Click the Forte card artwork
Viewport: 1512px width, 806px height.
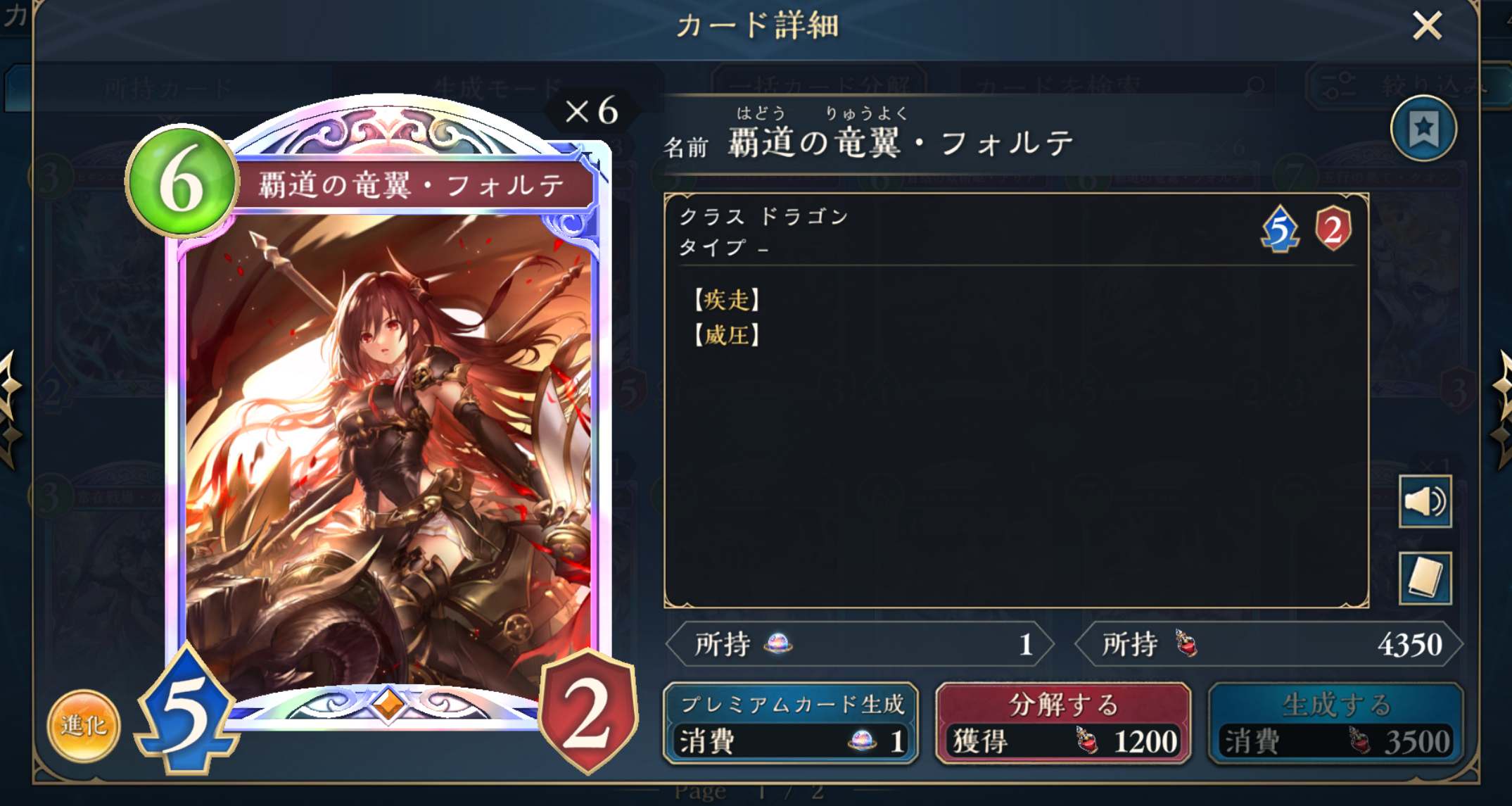(x=388, y=451)
